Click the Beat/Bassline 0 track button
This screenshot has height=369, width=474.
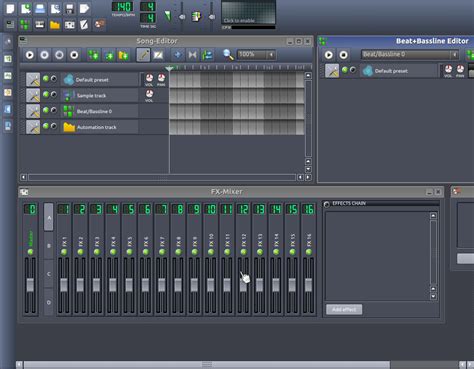(99, 111)
